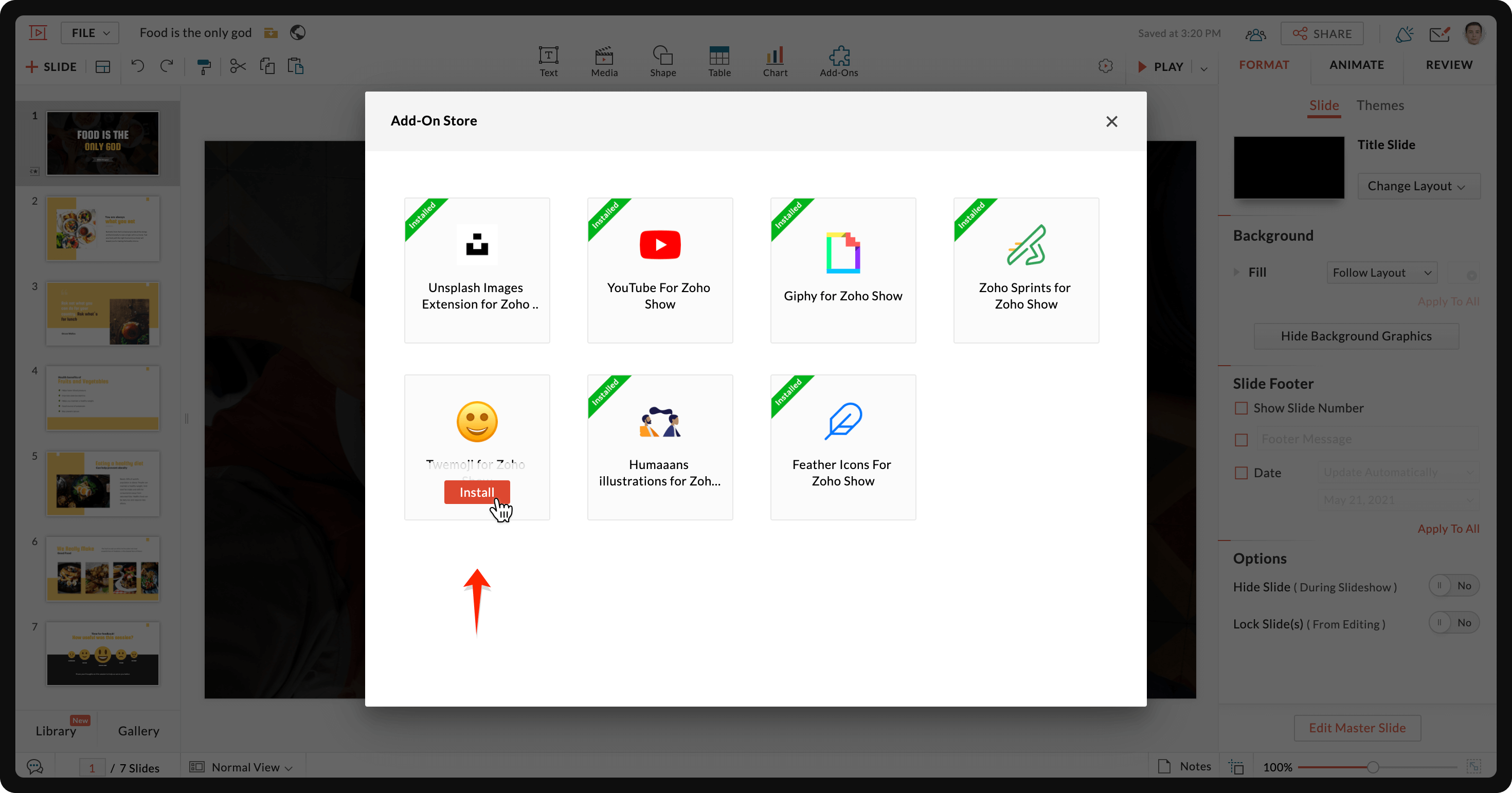The image size is (1512, 793).
Task: Click the zoom slider handle
Action: point(1372,767)
